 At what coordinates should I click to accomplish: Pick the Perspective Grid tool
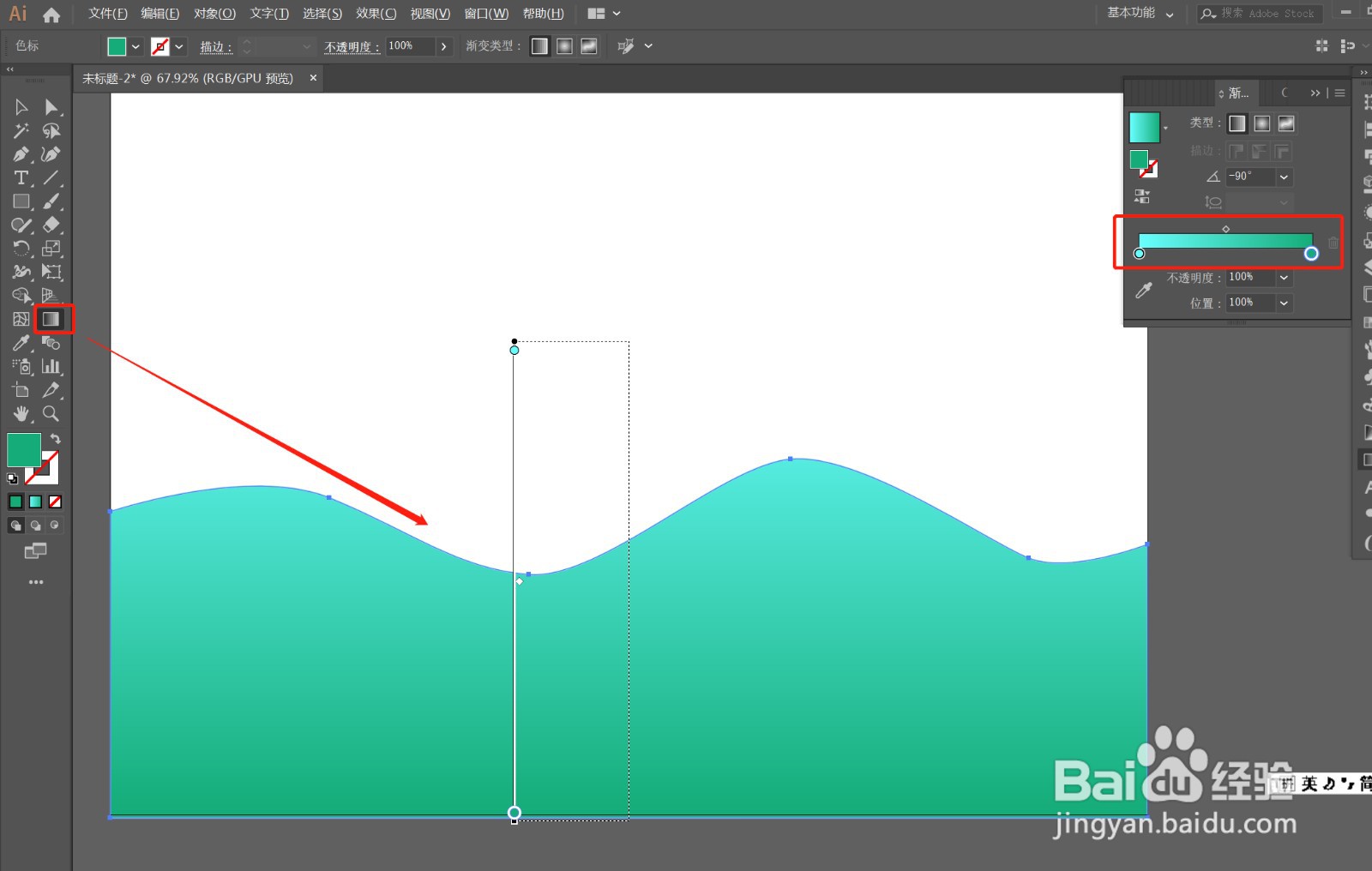(x=51, y=296)
